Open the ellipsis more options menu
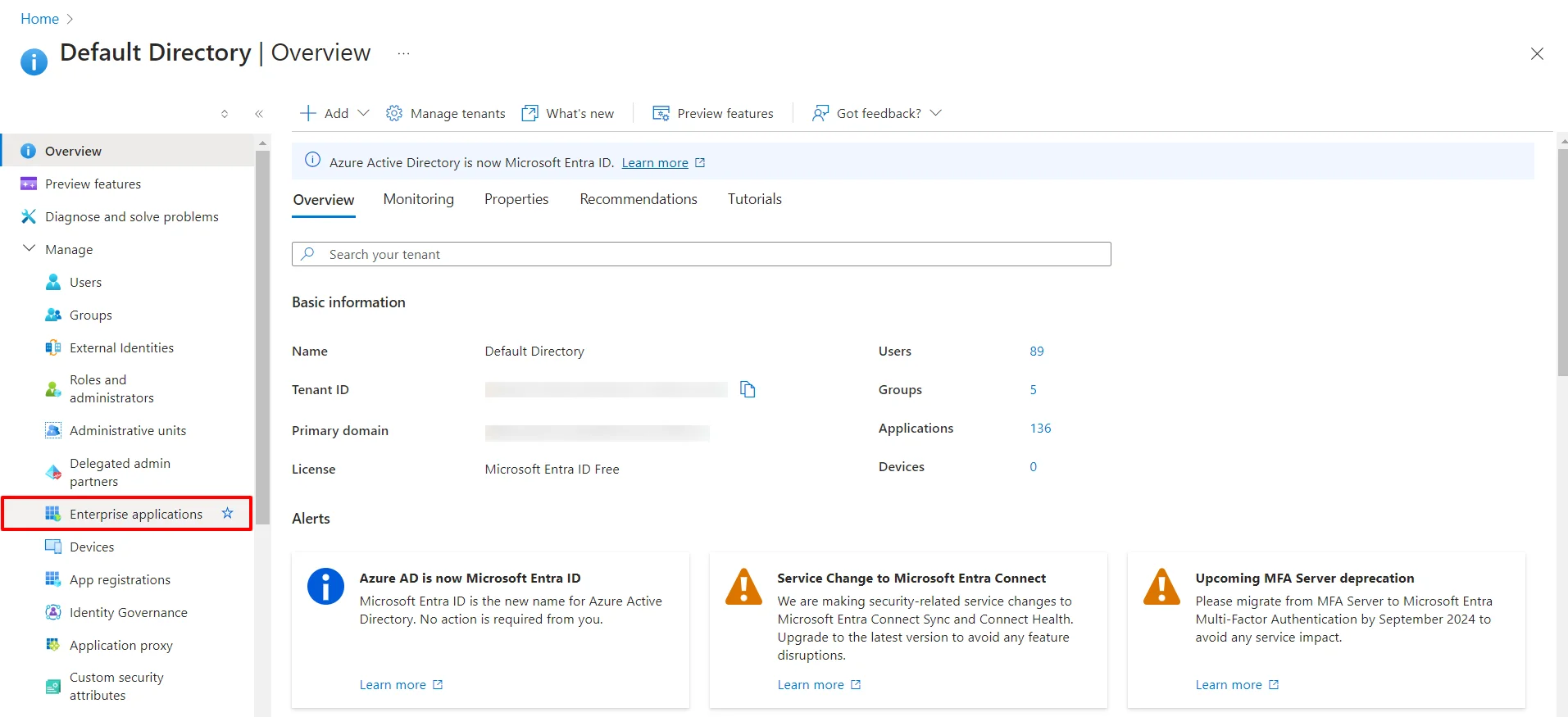Screen dimensions: 1568x717 click(x=403, y=53)
